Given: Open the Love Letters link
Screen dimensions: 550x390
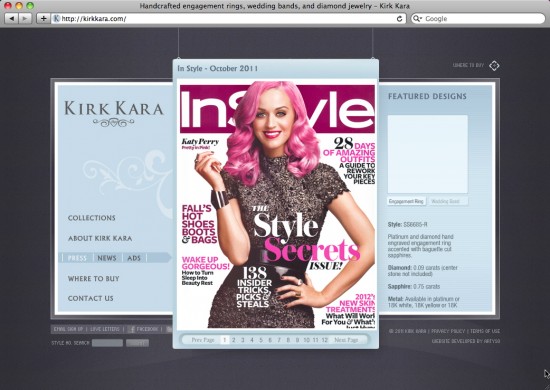Looking at the screenshot, I should tap(105, 329).
